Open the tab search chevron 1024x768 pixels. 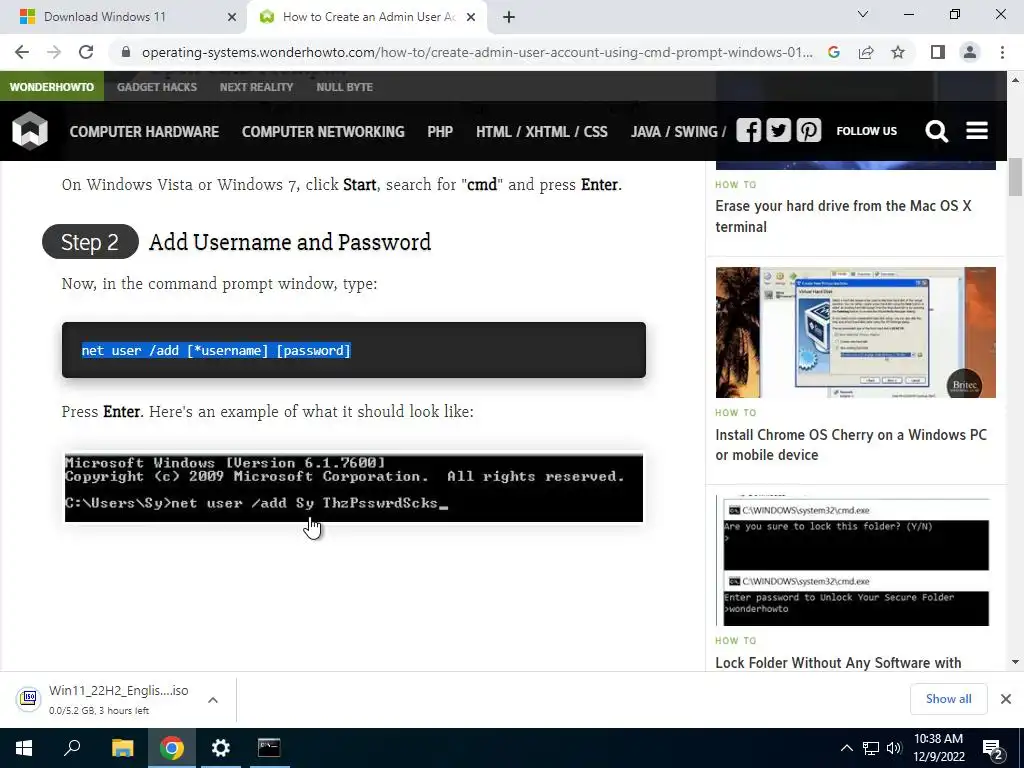click(863, 14)
